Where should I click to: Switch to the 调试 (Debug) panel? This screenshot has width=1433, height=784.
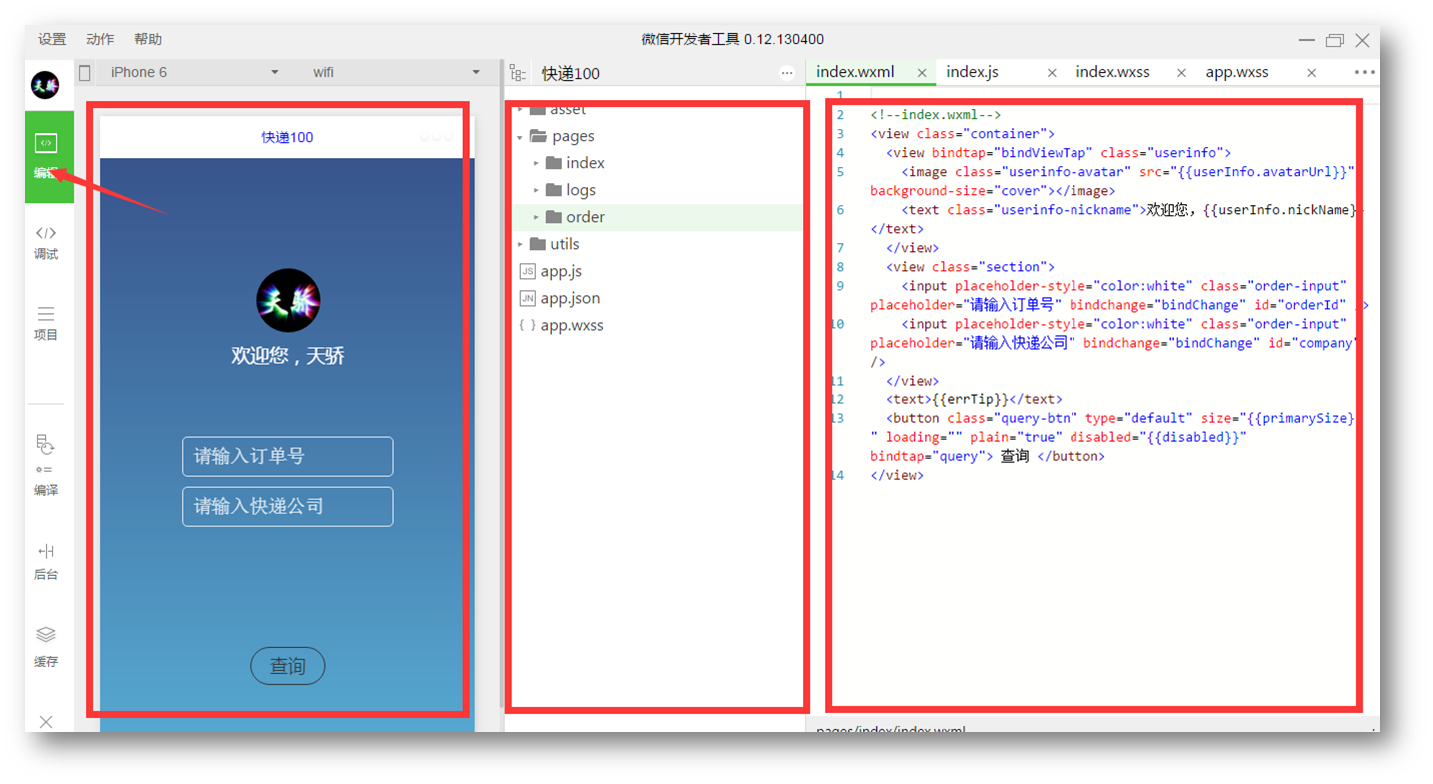pos(46,243)
